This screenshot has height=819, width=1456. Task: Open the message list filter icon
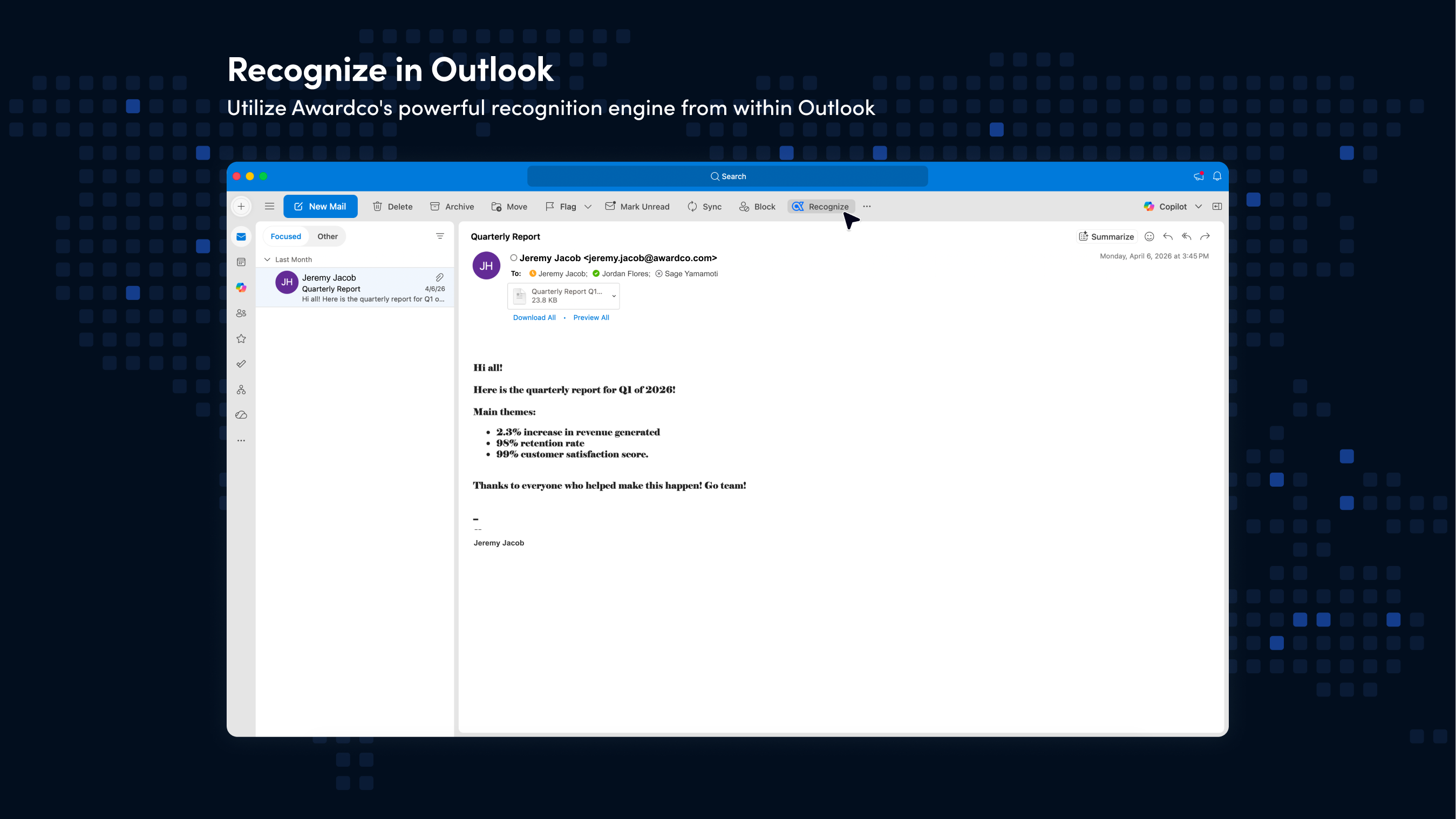click(x=440, y=236)
